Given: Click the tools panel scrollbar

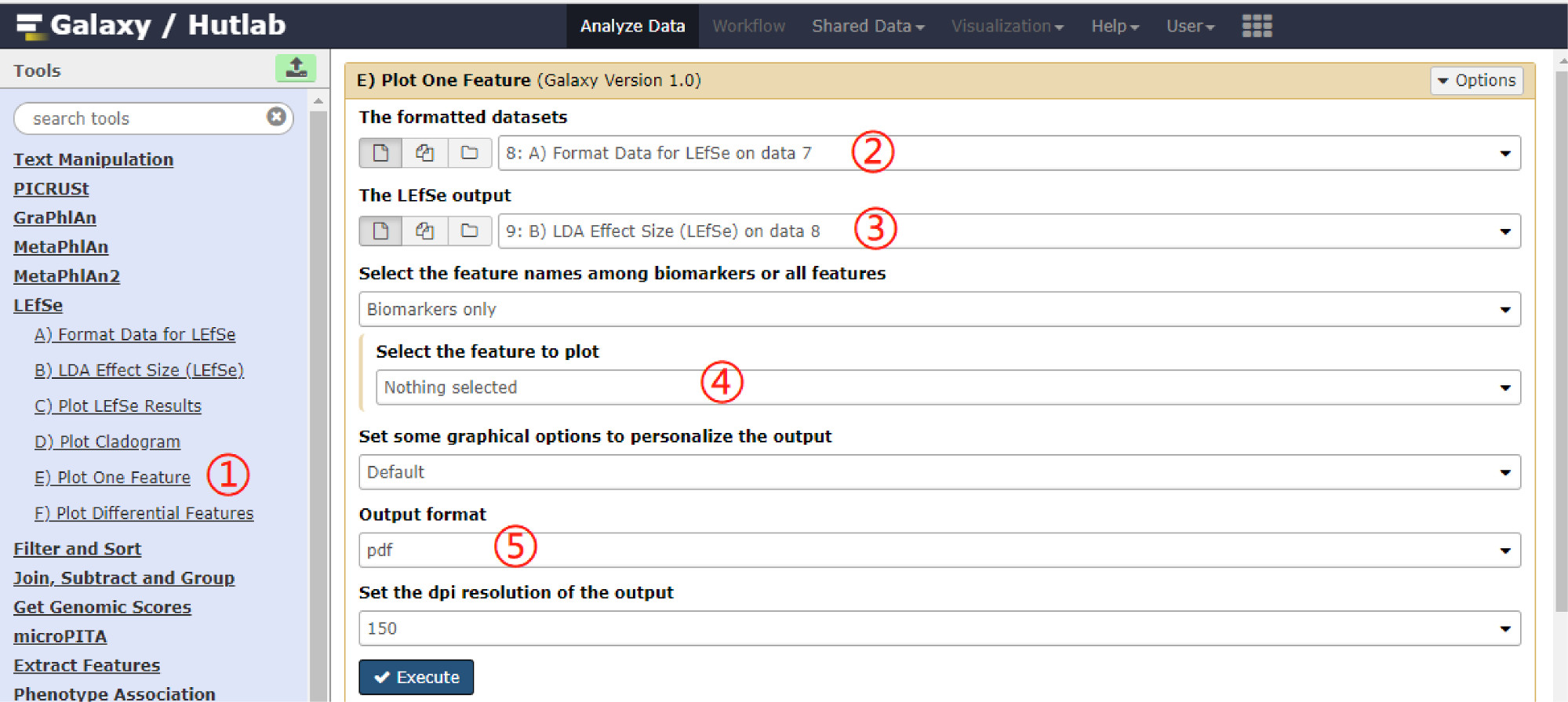Looking at the screenshot, I should coord(318,392).
